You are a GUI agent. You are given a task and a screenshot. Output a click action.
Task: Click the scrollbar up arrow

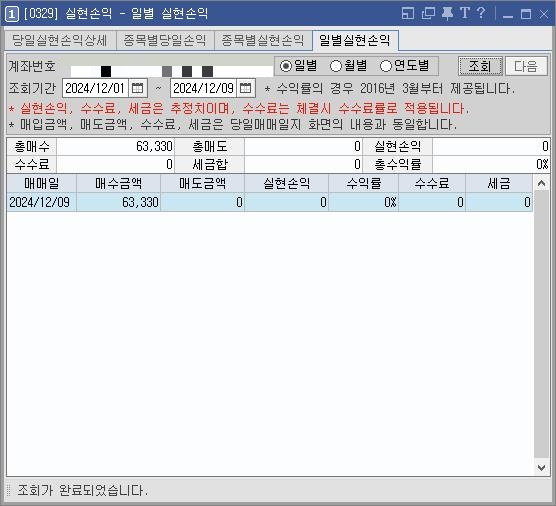(541, 183)
